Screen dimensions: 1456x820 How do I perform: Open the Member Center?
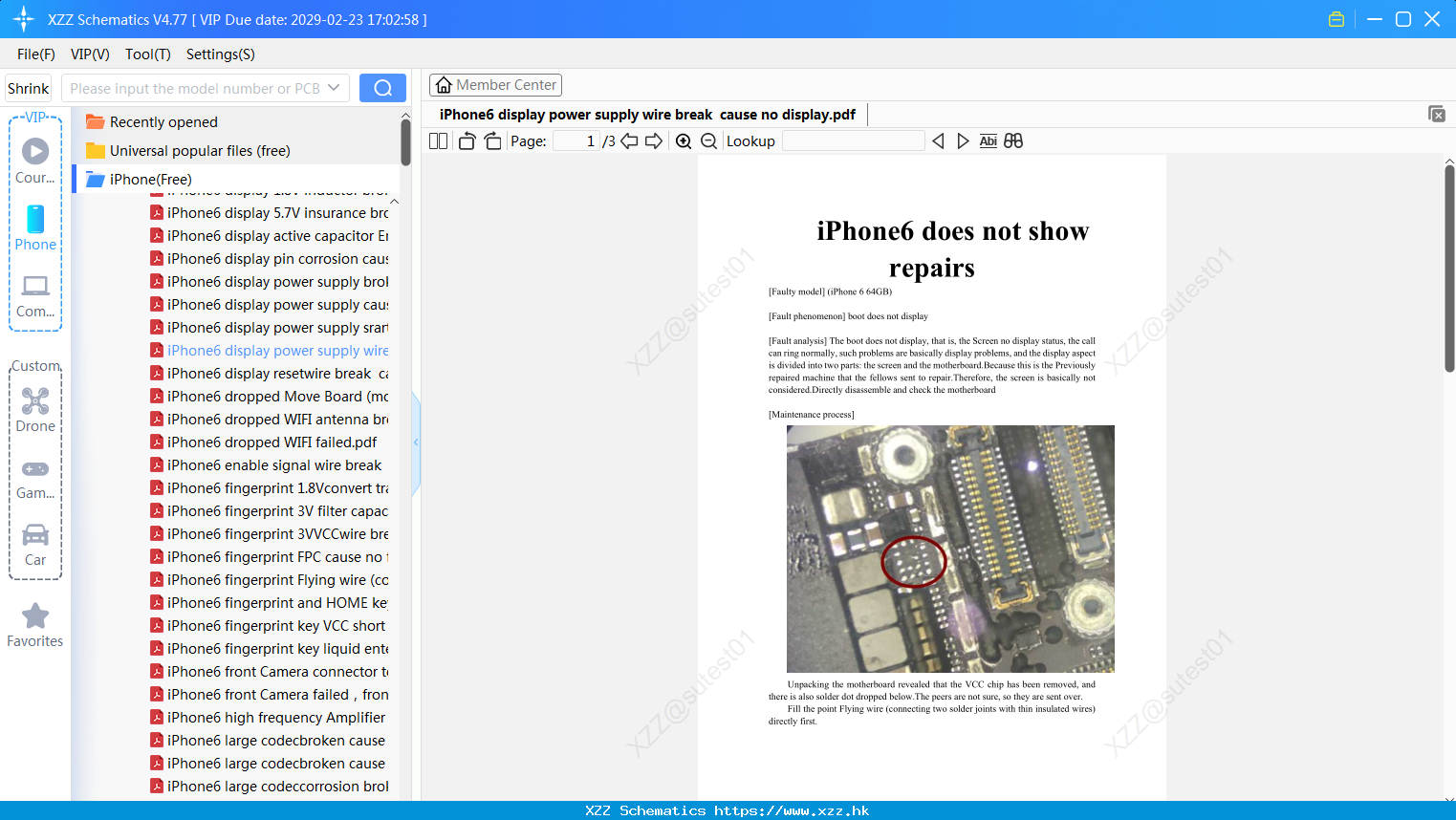495,85
